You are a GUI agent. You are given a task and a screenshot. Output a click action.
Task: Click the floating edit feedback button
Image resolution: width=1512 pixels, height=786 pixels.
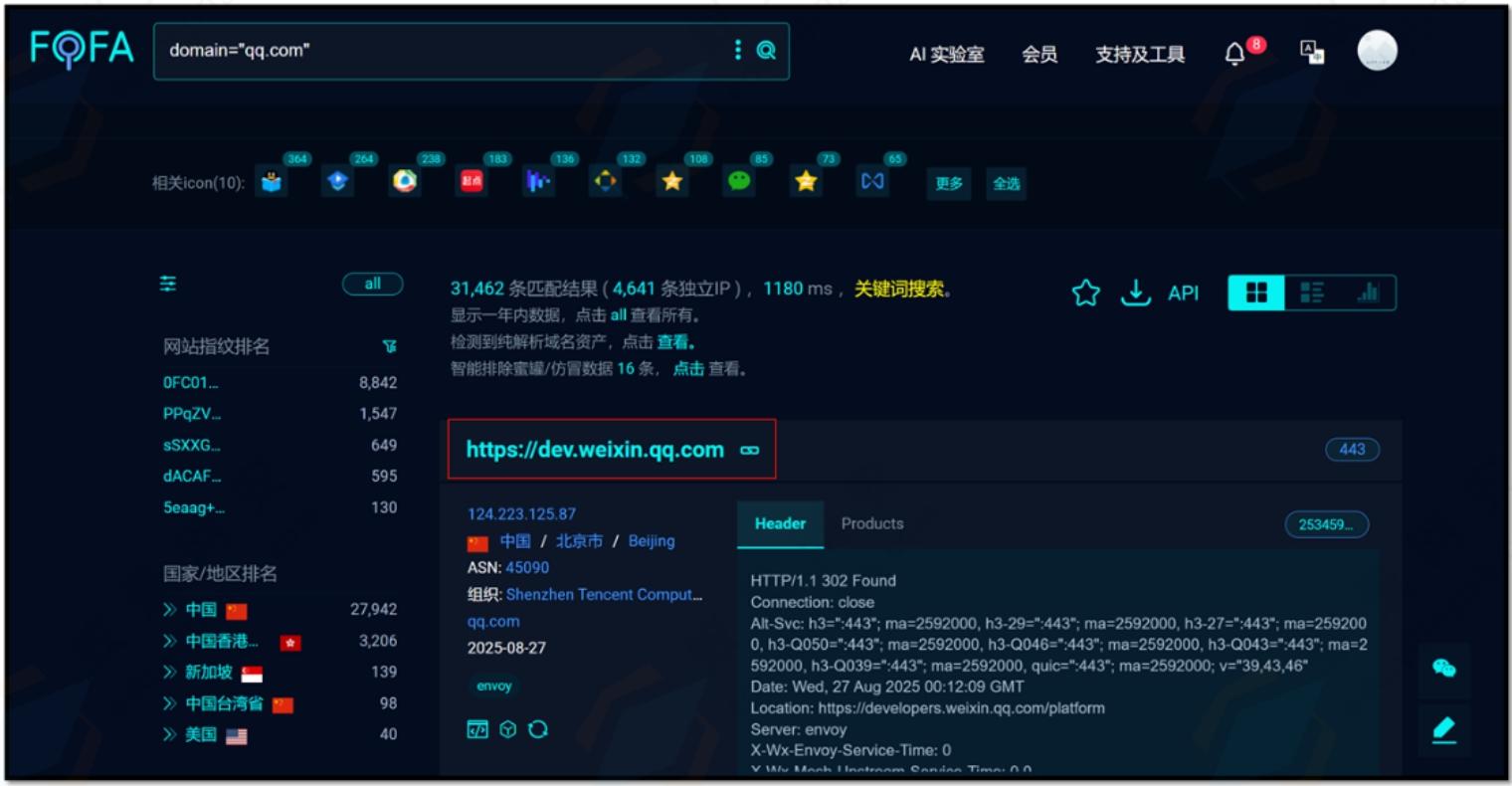click(1443, 730)
